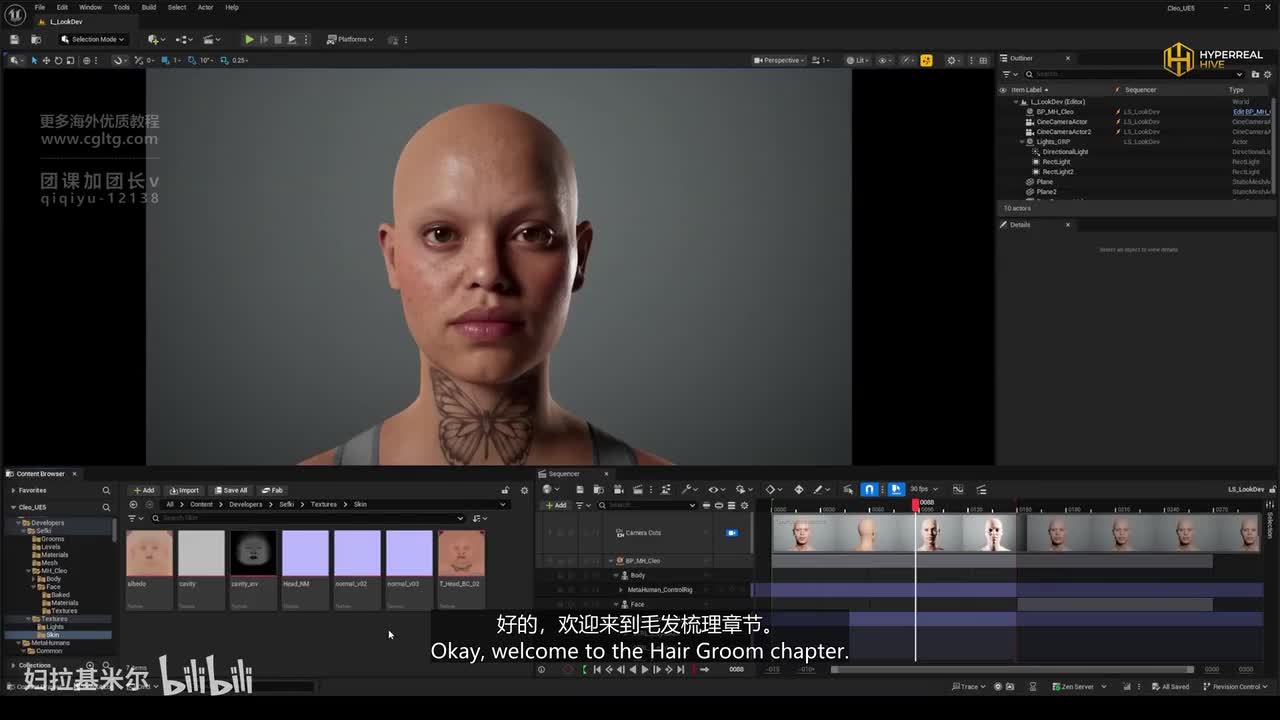Choose the Rotate gizmo tool

click(57, 60)
